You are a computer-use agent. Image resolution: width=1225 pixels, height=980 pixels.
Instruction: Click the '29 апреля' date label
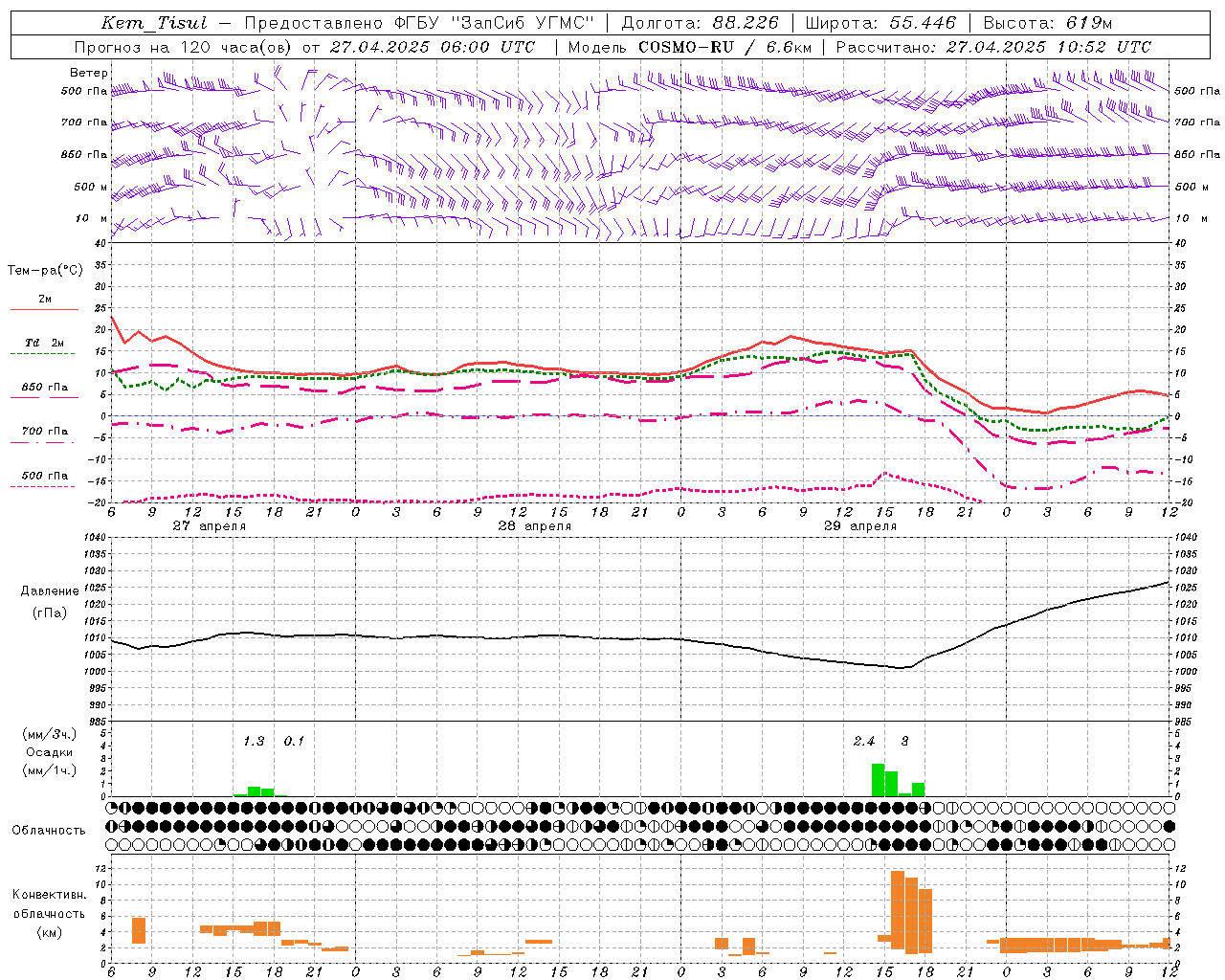coord(860,526)
